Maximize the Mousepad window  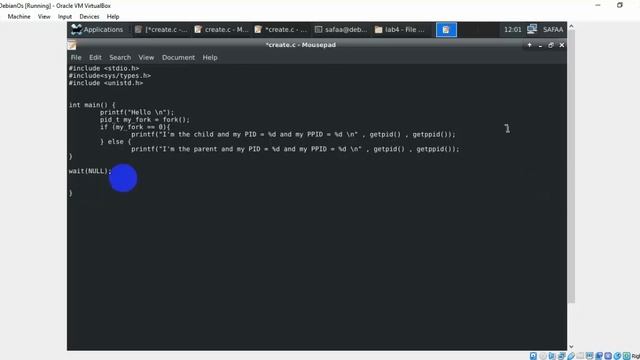click(551, 45)
